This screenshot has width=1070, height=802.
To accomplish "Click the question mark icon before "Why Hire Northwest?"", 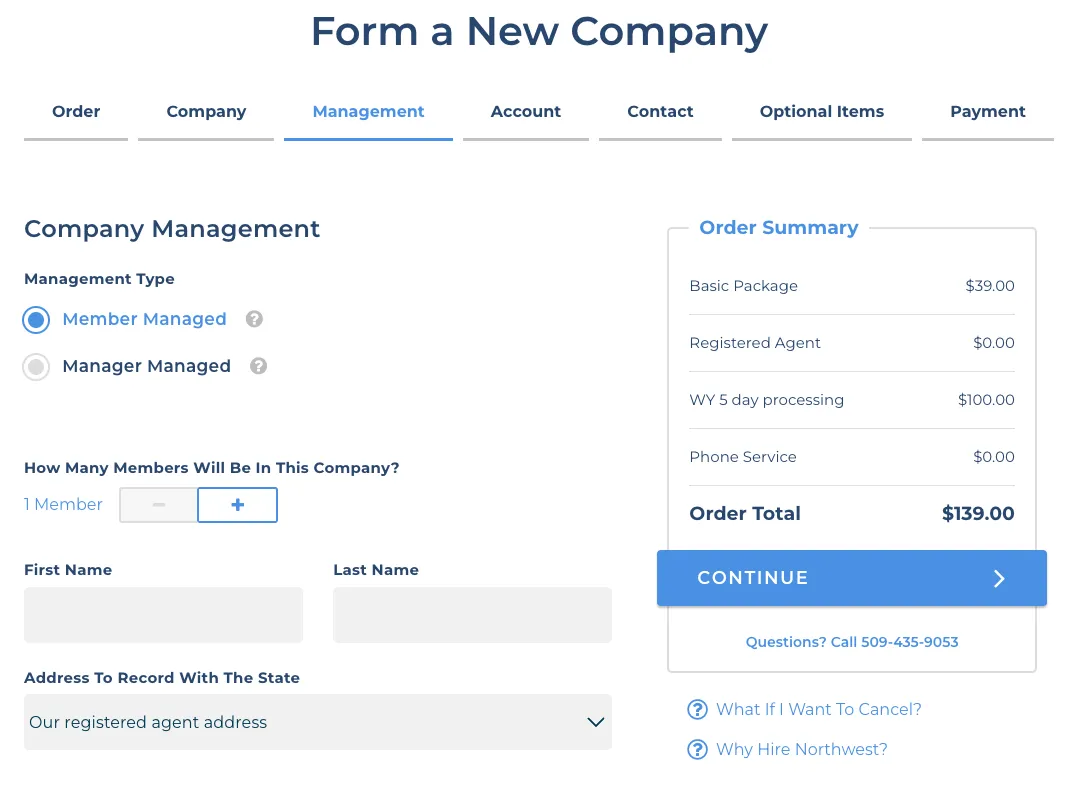I will click(x=697, y=749).
